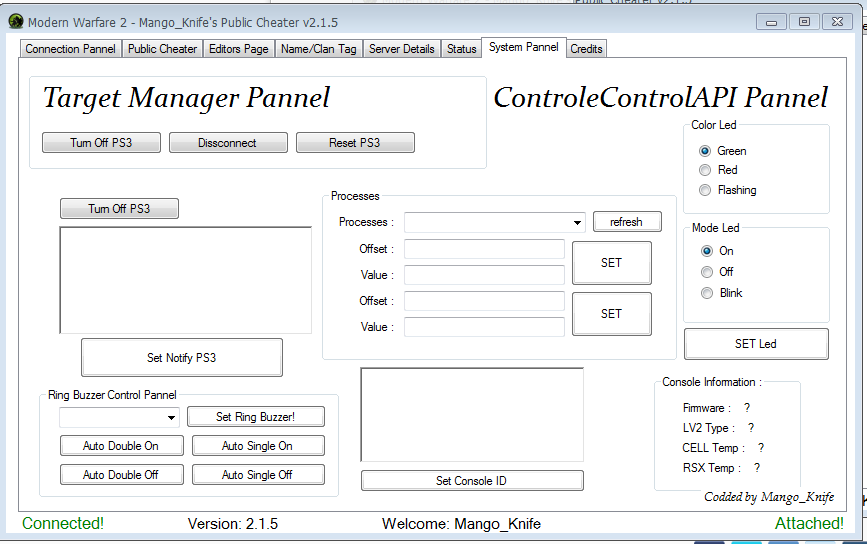This screenshot has width=867, height=544.
Task: Click the second Value input field
Action: 484,327
